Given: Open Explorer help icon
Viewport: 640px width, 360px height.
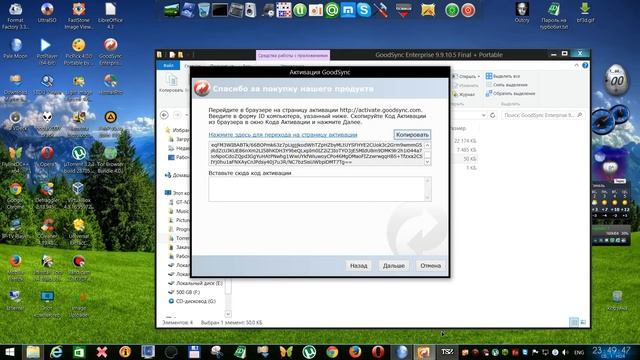Looking at the screenshot, I should [585, 65].
